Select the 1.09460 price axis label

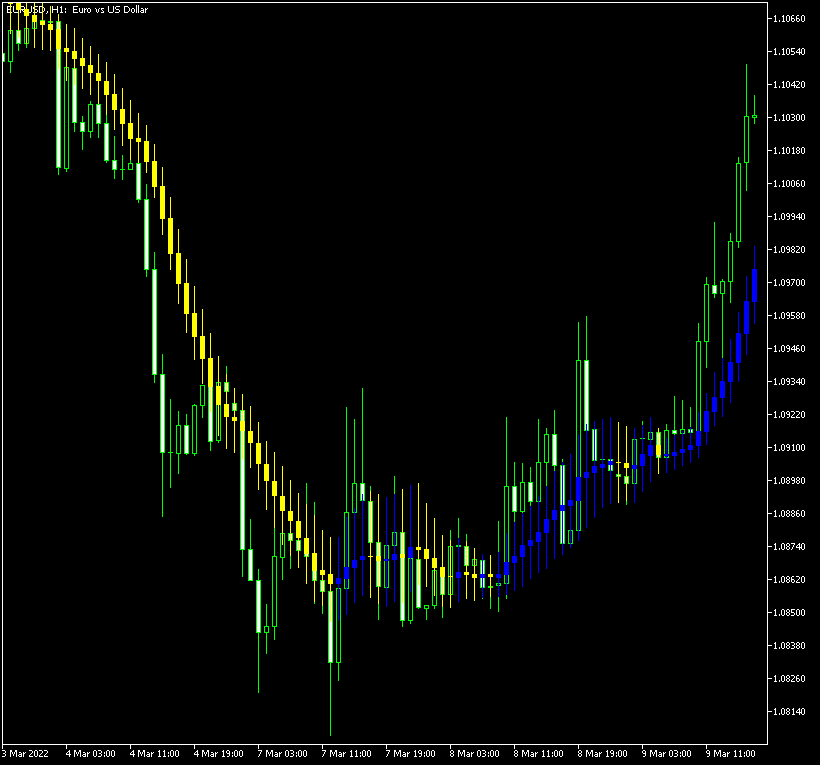click(x=791, y=349)
